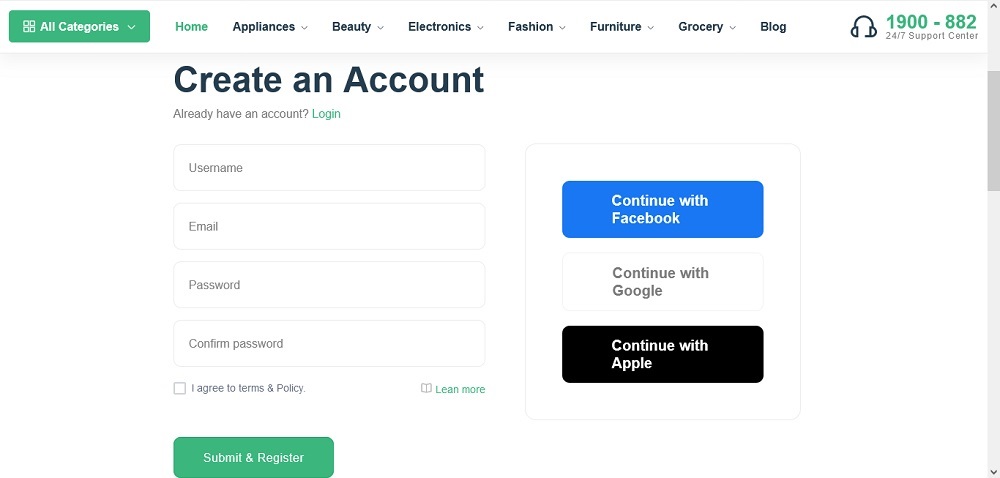Image resolution: width=1000 pixels, height=478 pixels.
Task: Show the Fashion submenu
Action: (x=537, y=27)
